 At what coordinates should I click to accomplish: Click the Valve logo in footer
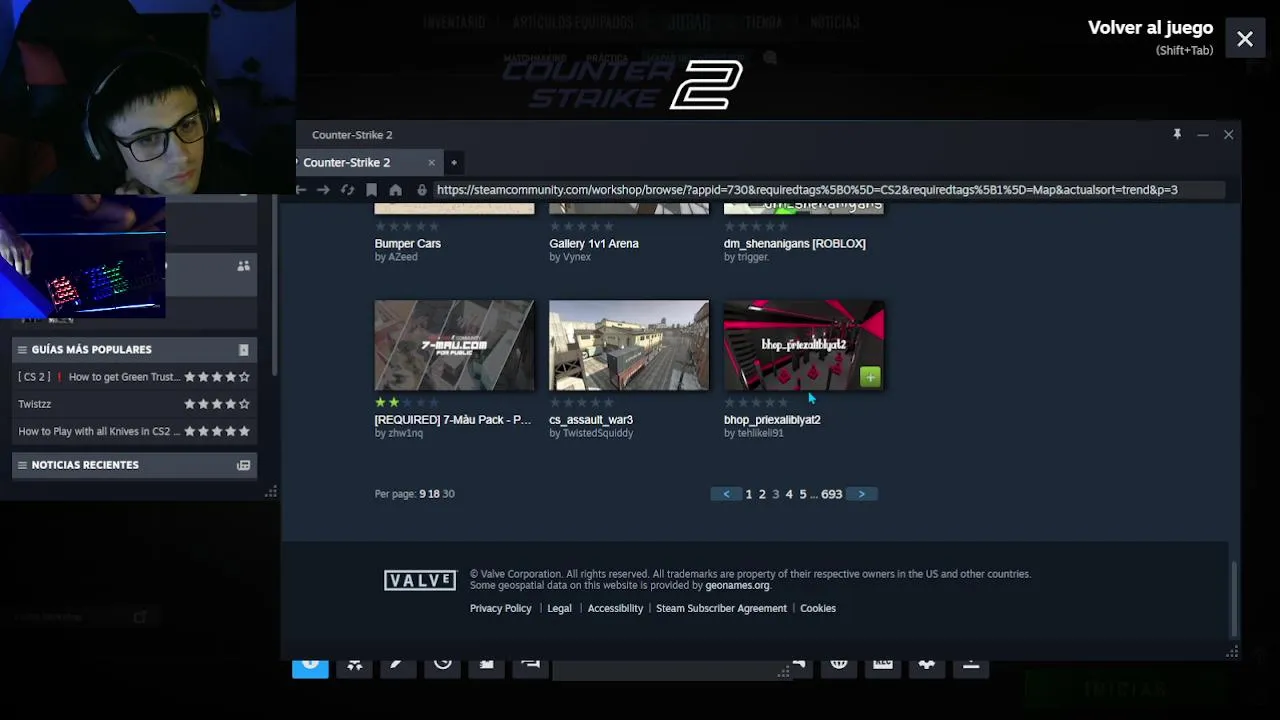(x=420, y=580)
